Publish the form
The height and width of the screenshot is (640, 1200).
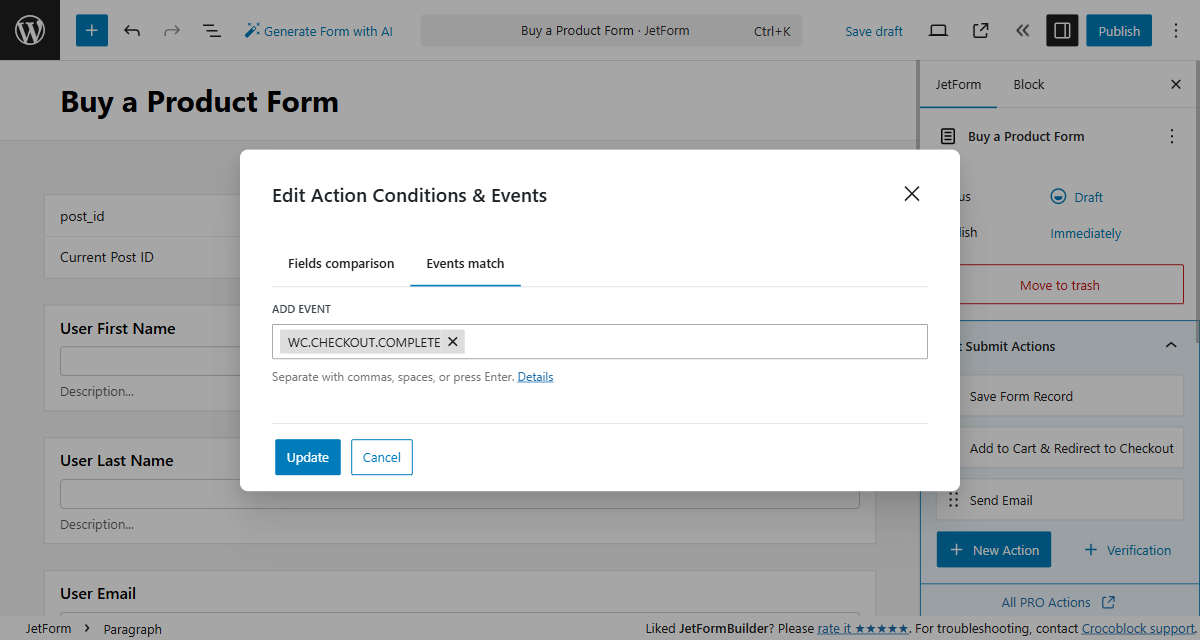[x=1119, y=31]
